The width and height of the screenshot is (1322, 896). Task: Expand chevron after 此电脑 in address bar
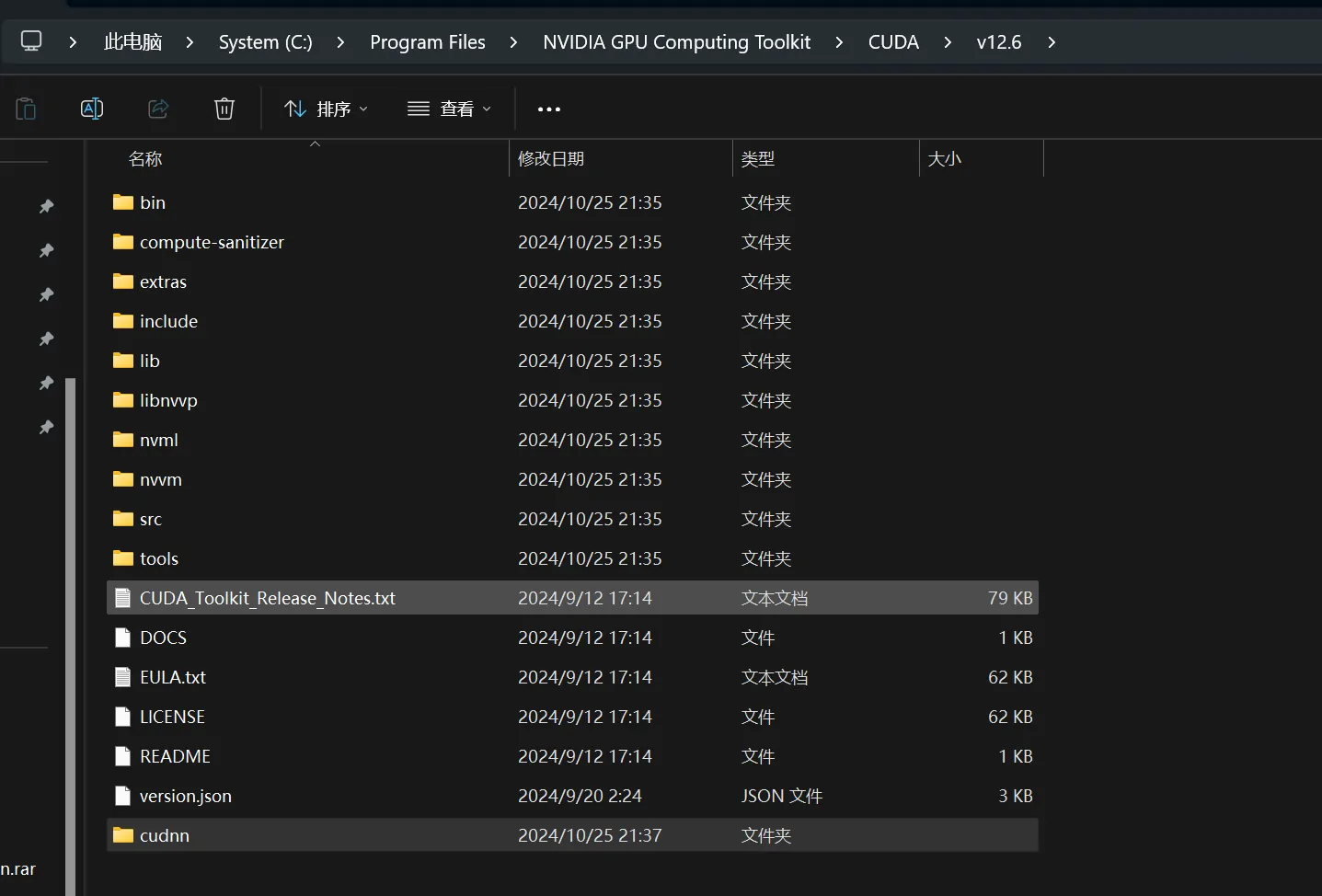tap(190, 42)
